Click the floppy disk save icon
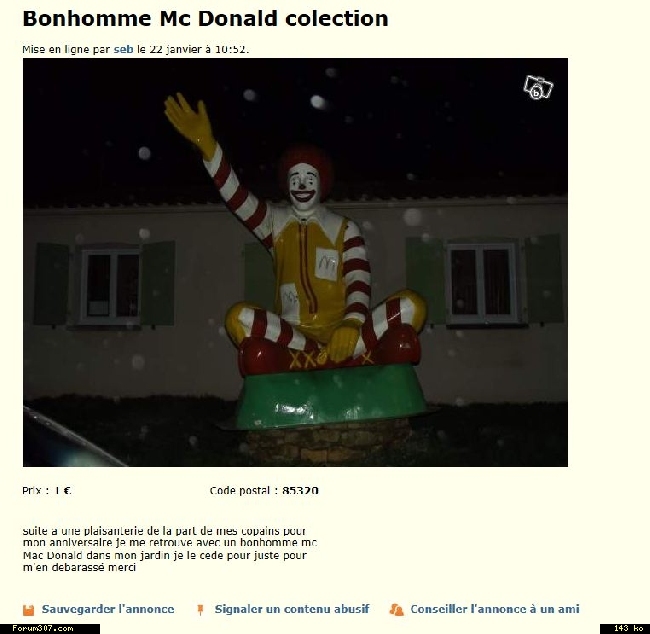 click(x=28, y=610)
